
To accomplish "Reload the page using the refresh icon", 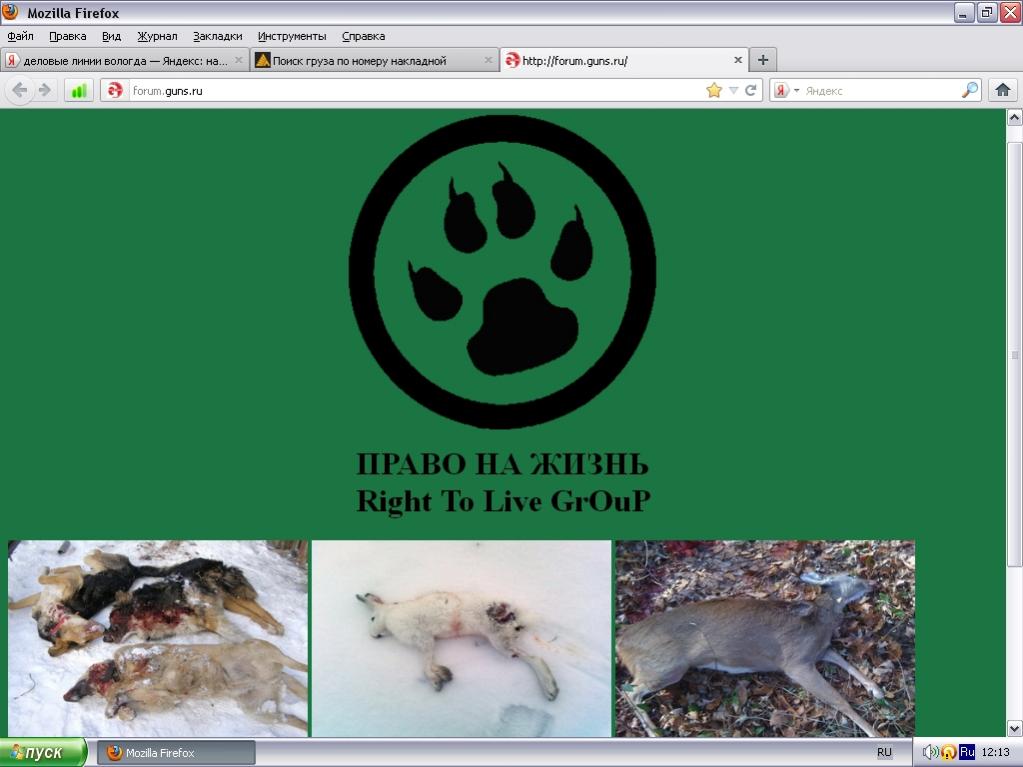I will tap(750, 90).
